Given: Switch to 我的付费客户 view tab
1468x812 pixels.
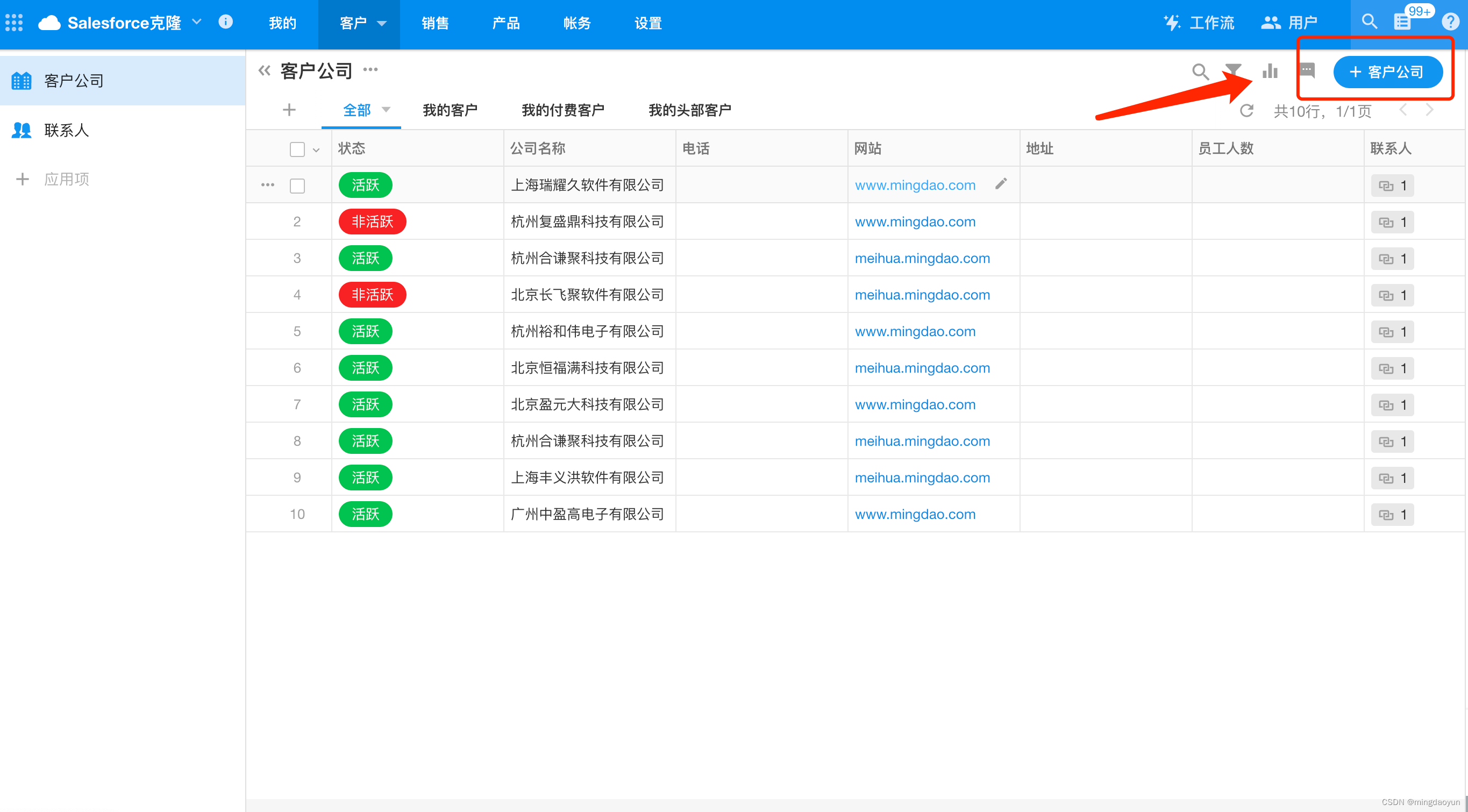Looking at the screenshot, I should 562,110.
